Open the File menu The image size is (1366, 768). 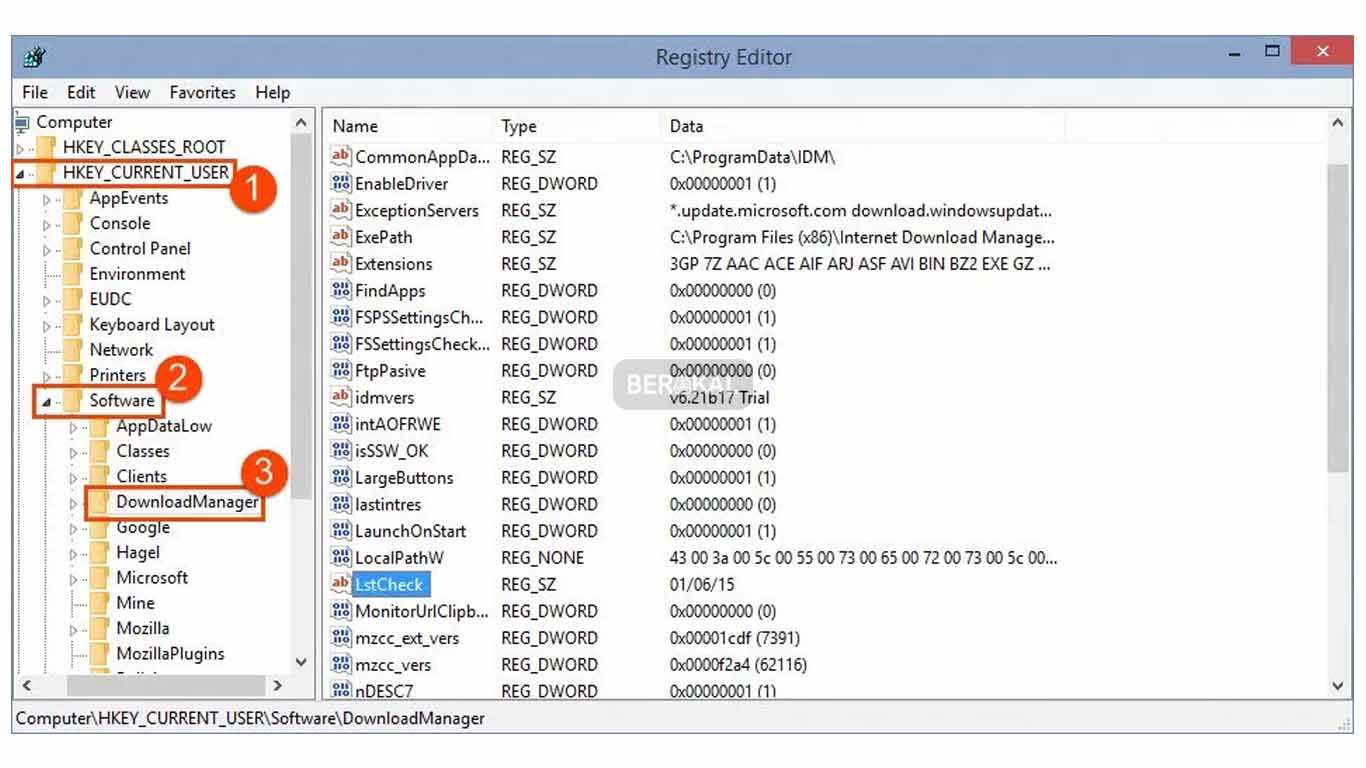click(x=35, y=92)
